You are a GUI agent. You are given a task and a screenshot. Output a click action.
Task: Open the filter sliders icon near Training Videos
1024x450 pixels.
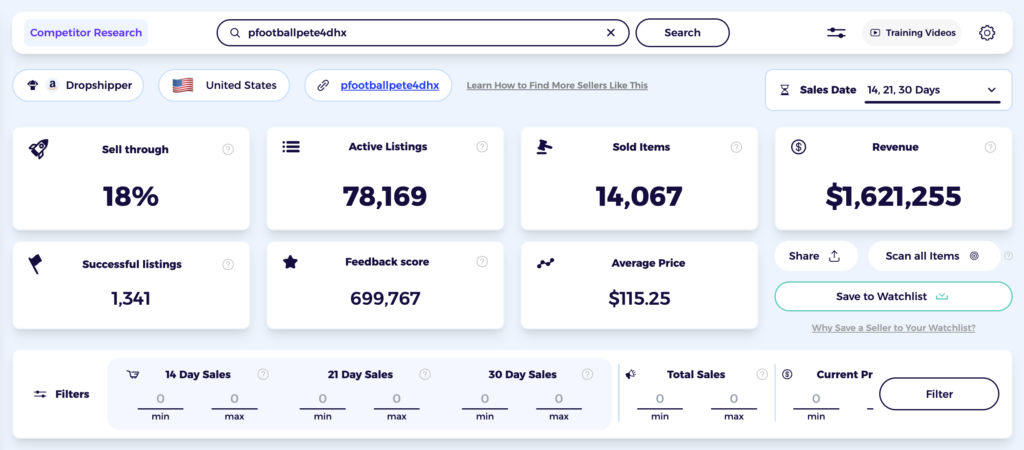836,33
